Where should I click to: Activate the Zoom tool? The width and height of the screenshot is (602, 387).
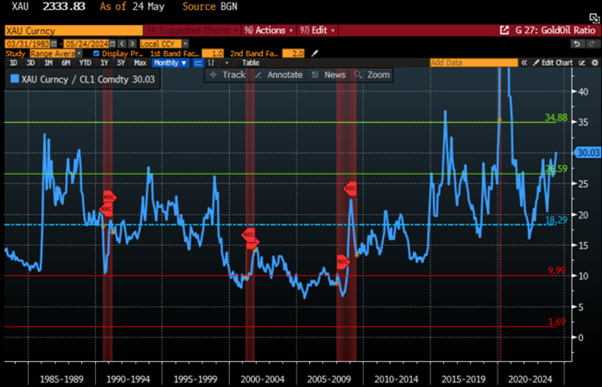pos(372,75)
